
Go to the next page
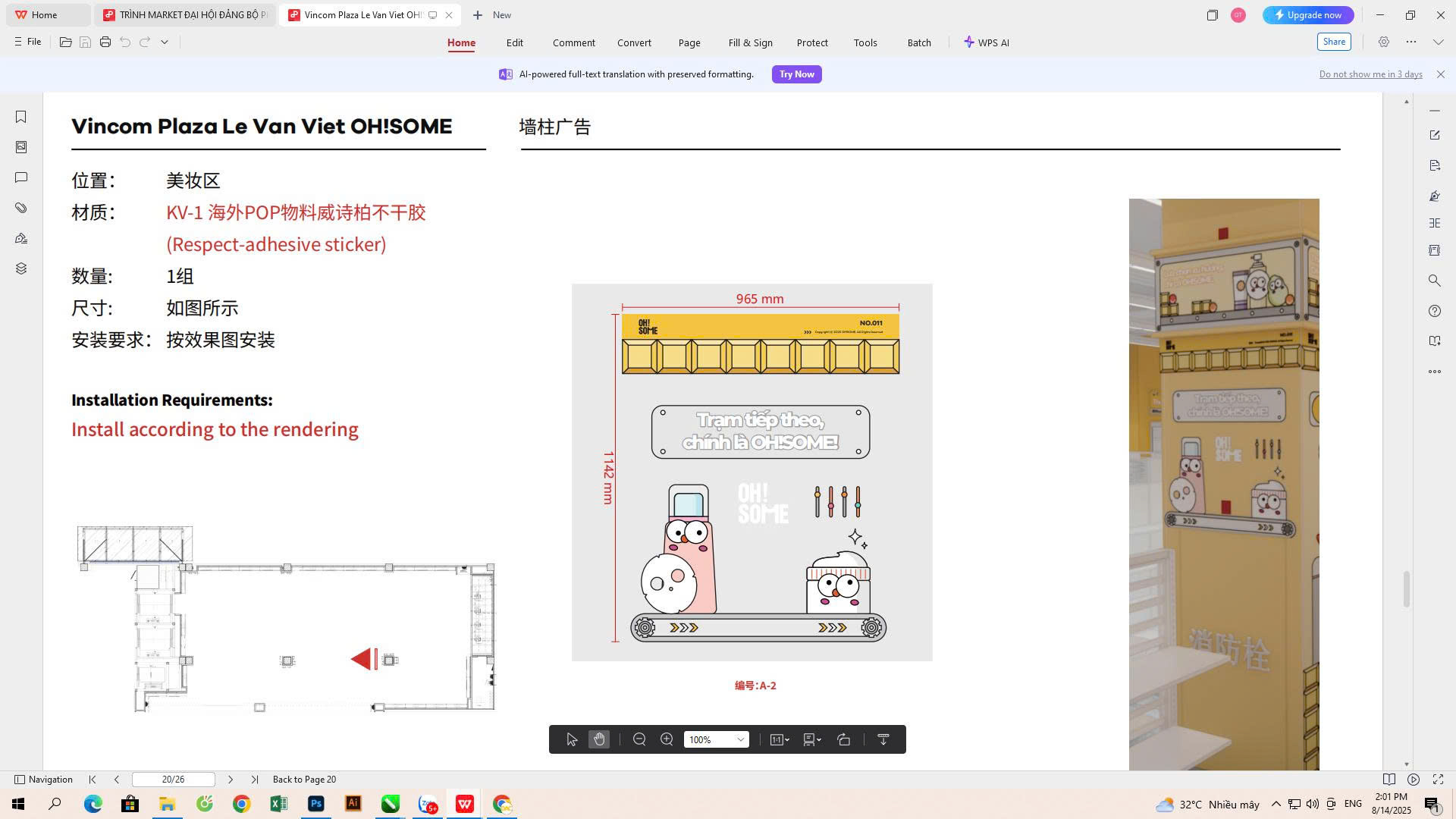point(231,780)
